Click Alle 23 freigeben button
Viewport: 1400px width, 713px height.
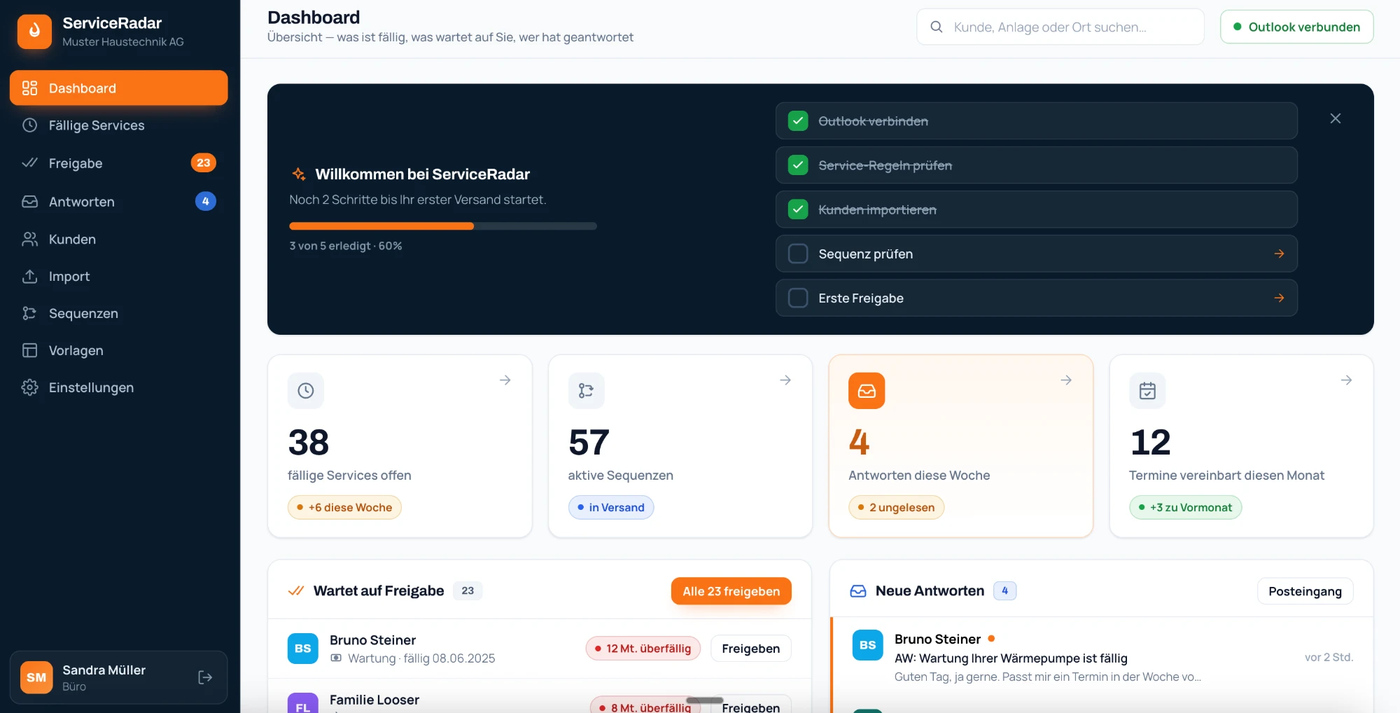pyautogui.click(x=731, y=591)
